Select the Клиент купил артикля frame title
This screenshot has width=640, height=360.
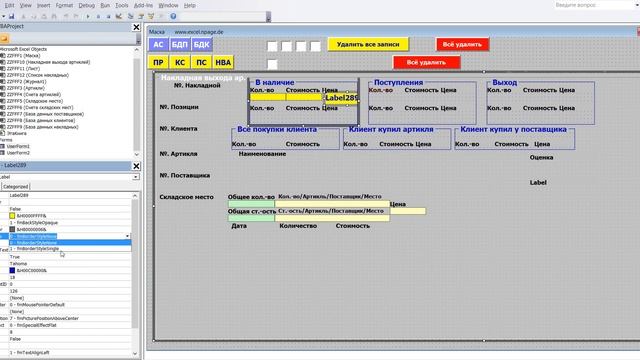point(391,129)
